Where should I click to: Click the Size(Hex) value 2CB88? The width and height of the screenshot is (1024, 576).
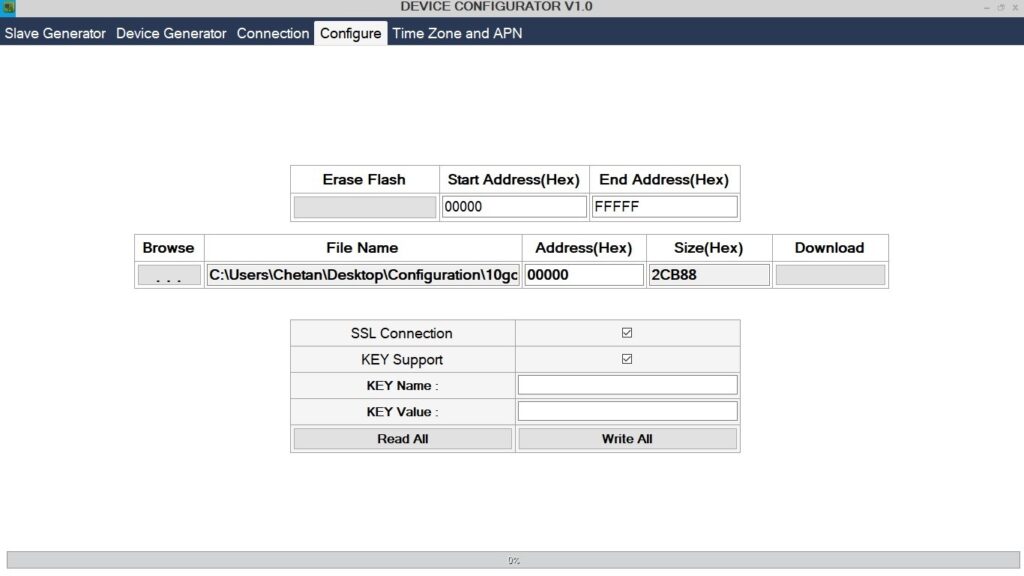pyautogui.click(x=709, y=275)
